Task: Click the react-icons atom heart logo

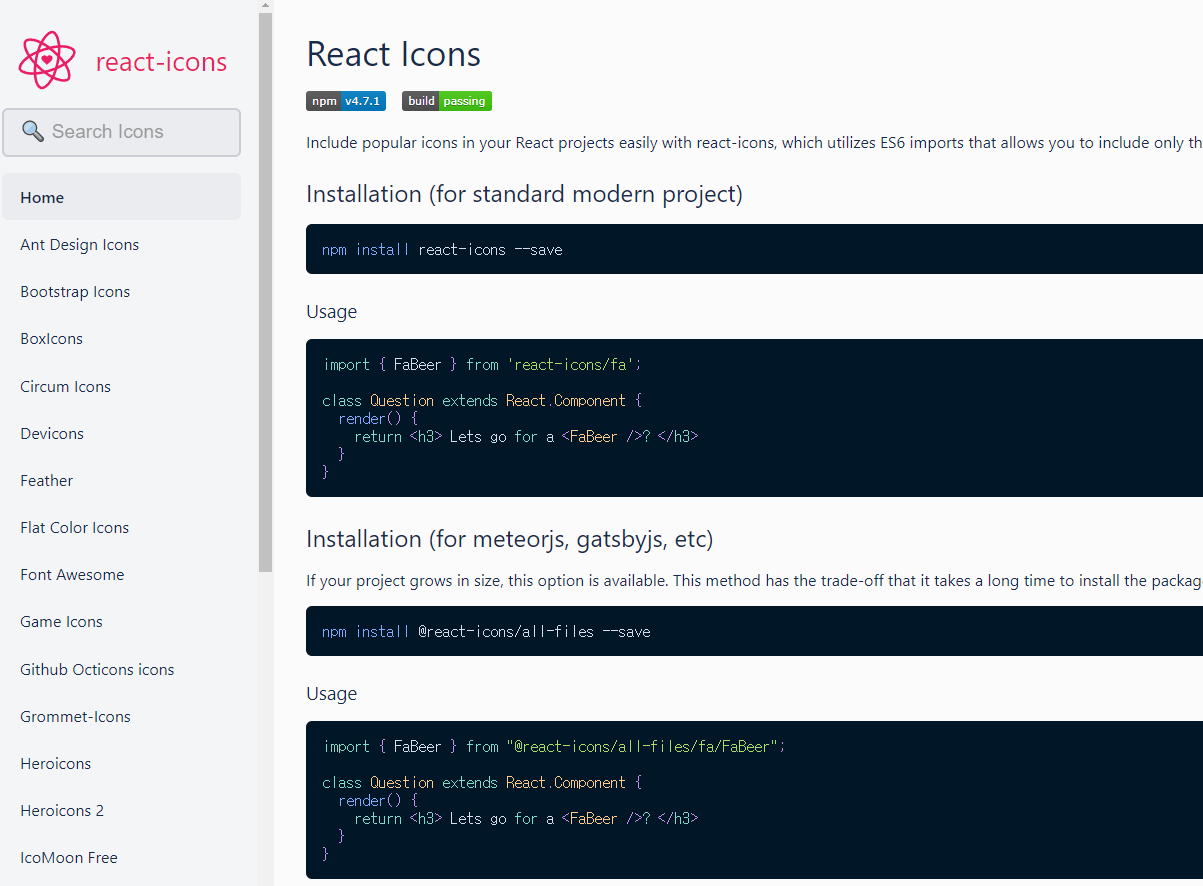Action: point(47,60)
